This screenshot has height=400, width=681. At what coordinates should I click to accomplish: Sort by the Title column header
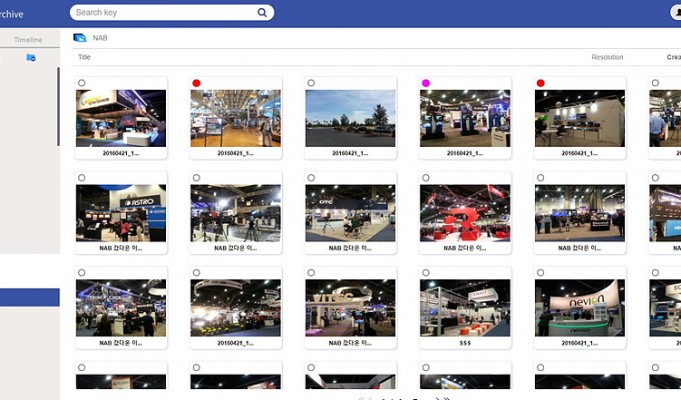pos(84,57)
